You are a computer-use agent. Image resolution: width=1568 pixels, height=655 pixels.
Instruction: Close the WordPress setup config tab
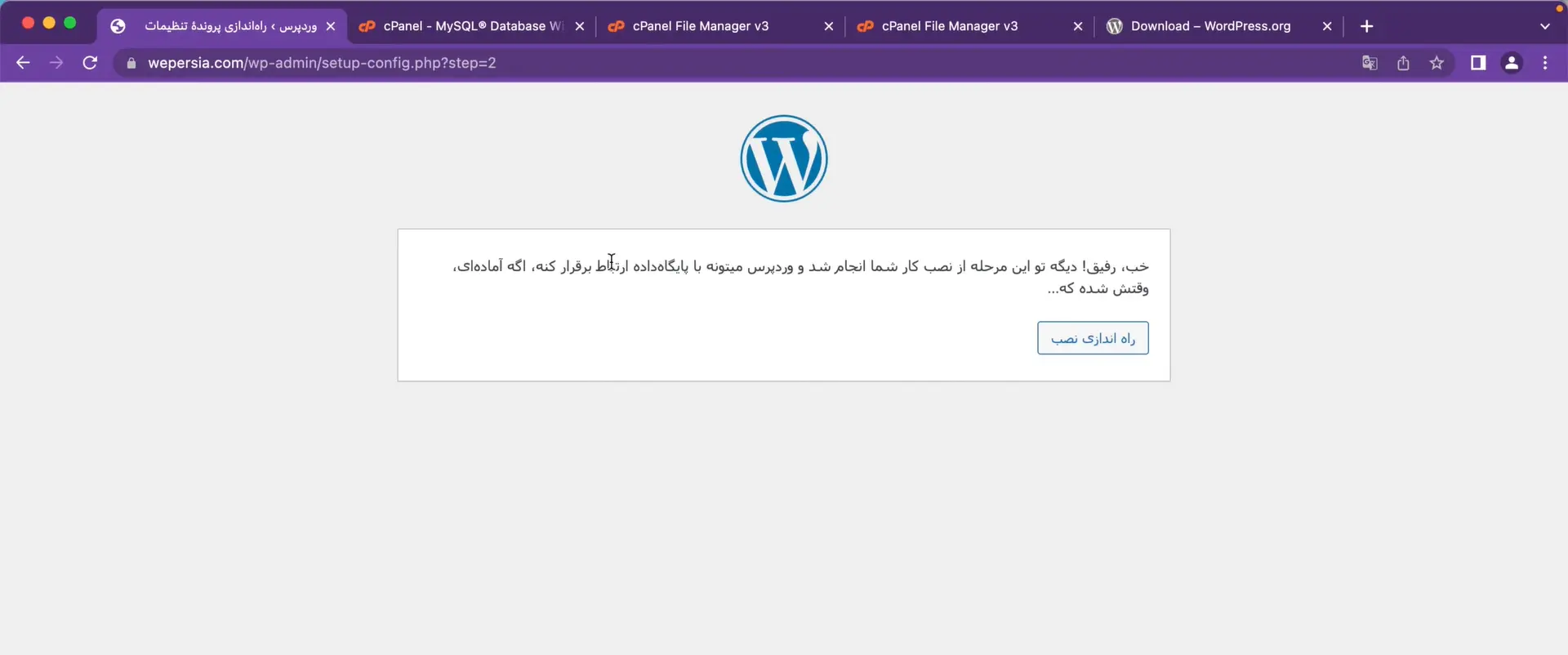[x=331, y=26]
